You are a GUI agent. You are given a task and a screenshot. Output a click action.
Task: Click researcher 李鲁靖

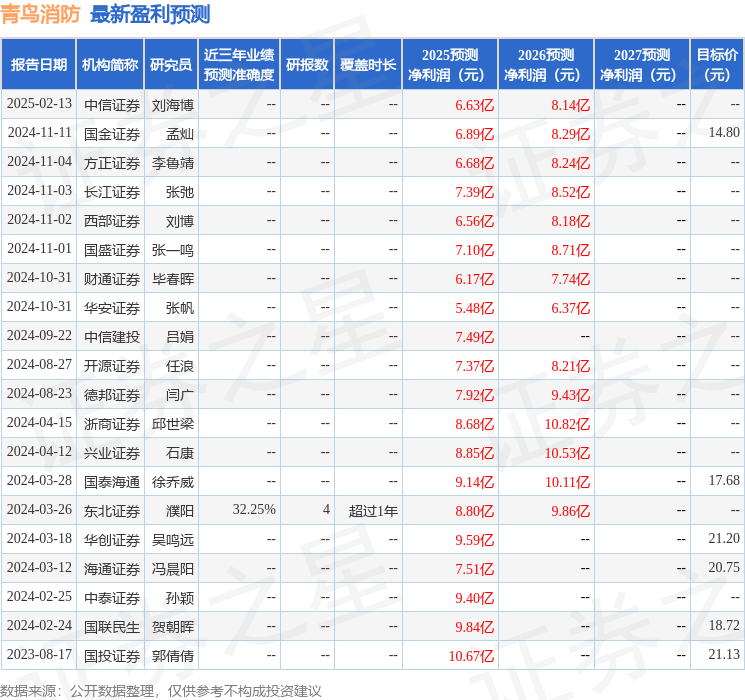pos(172,163)
